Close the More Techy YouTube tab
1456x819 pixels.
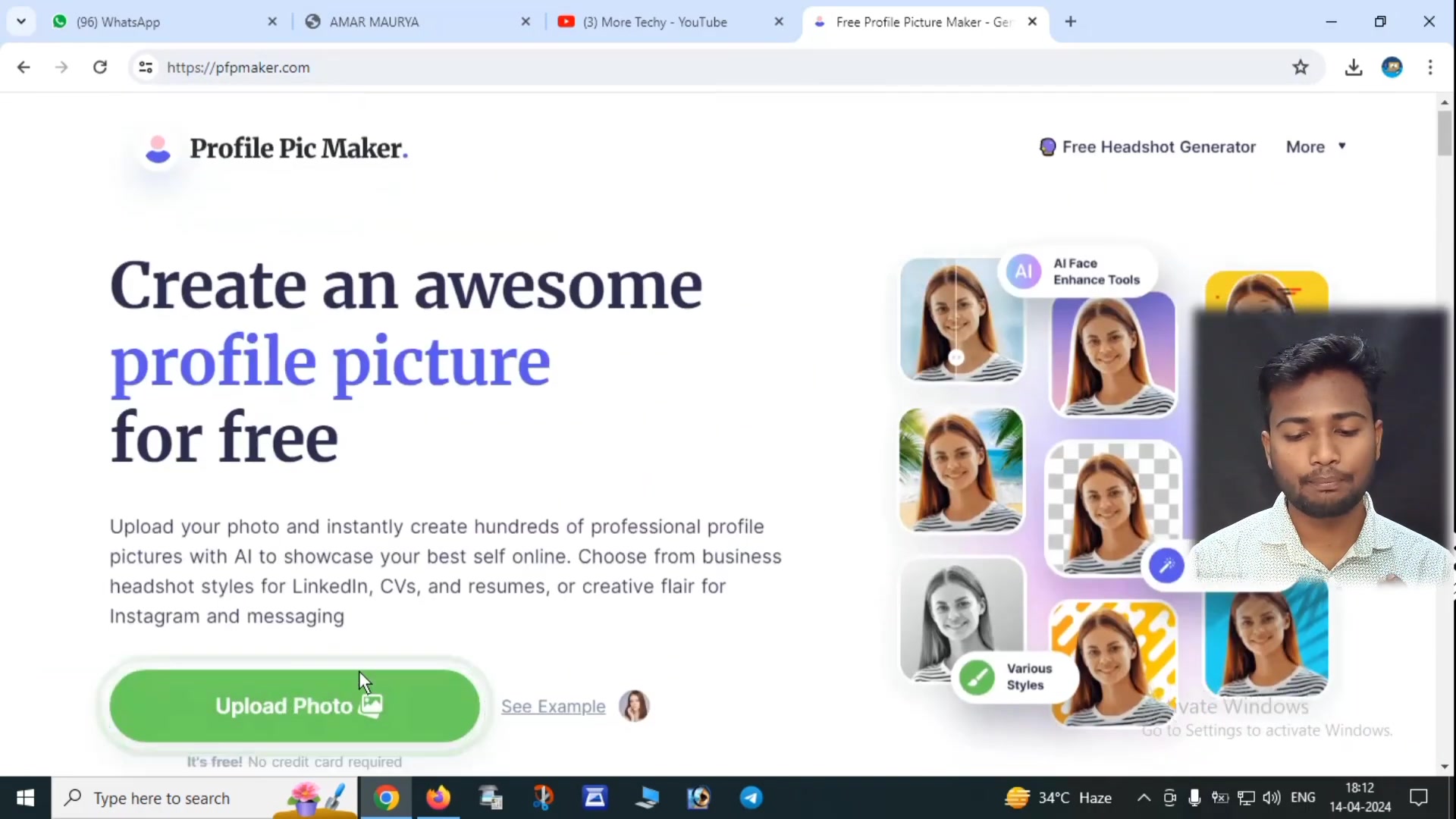[779, 22]
